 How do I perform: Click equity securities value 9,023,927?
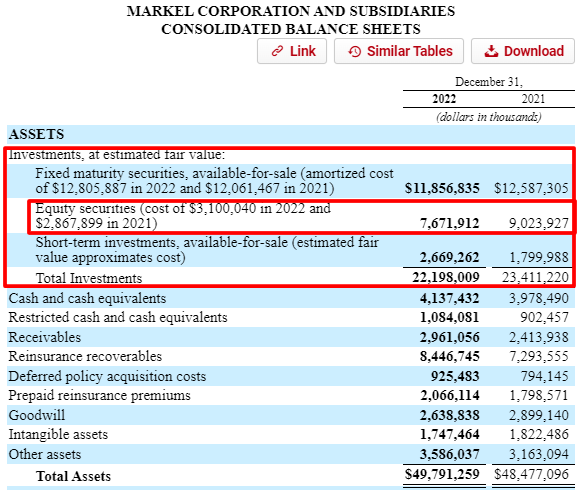(x=539, y=223)
